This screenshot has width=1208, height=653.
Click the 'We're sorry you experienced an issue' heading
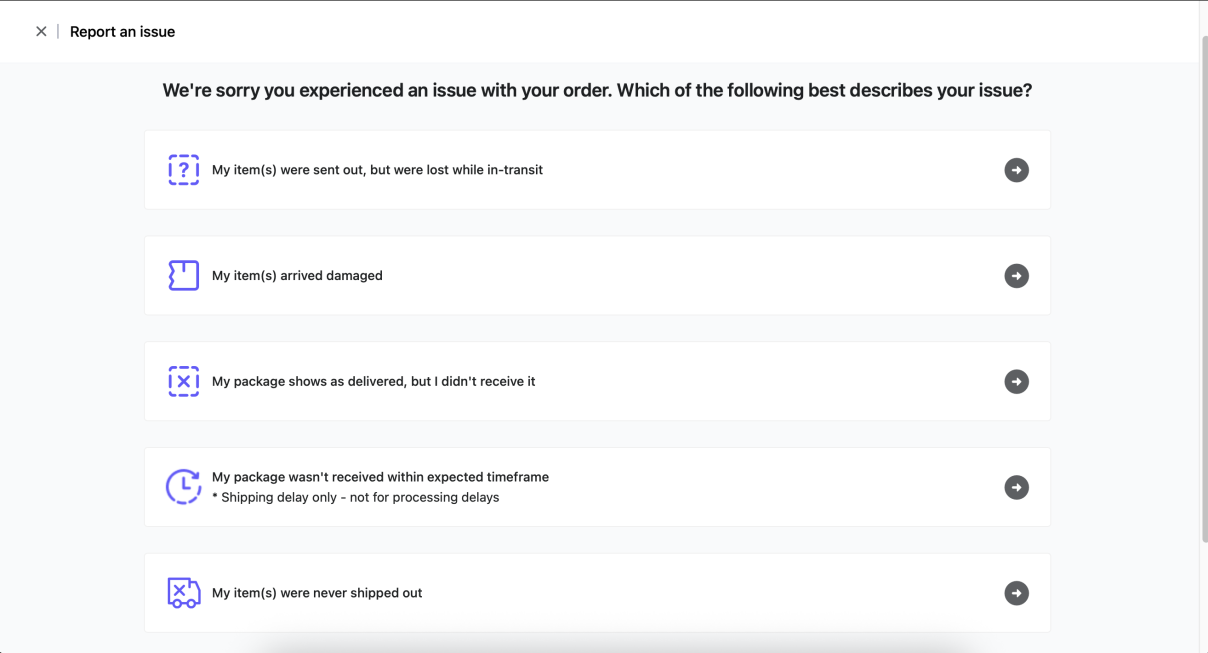point(597,91)
